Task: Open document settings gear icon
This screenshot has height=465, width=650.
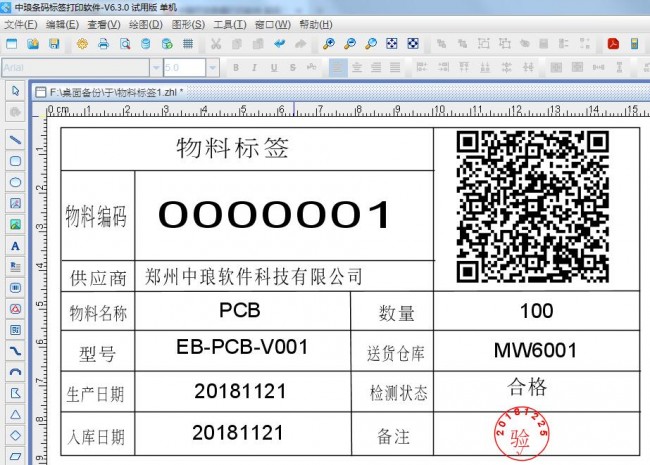Action: click(82, 44)
